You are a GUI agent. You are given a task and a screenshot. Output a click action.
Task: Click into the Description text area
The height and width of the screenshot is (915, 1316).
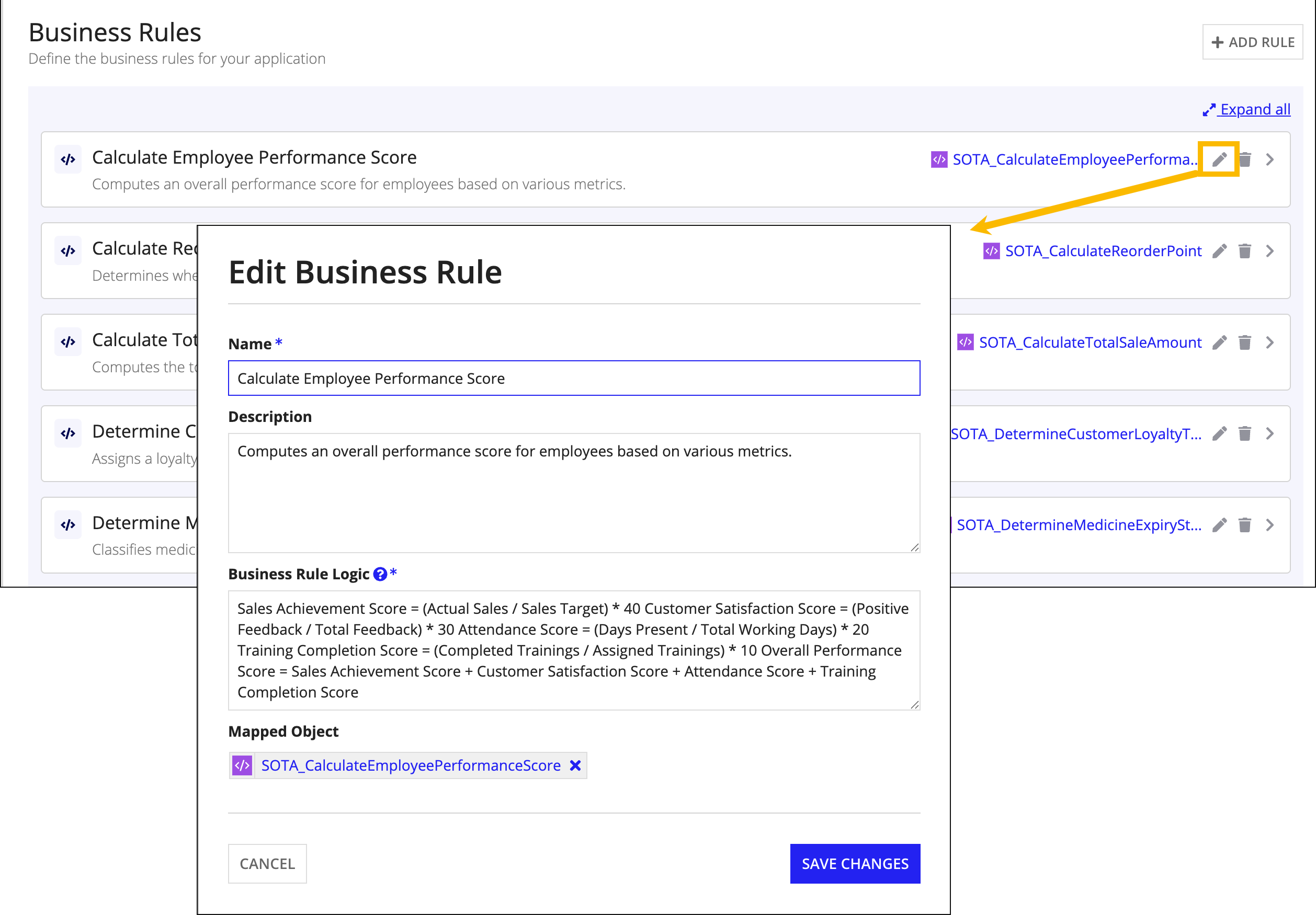tap(574, 493)
